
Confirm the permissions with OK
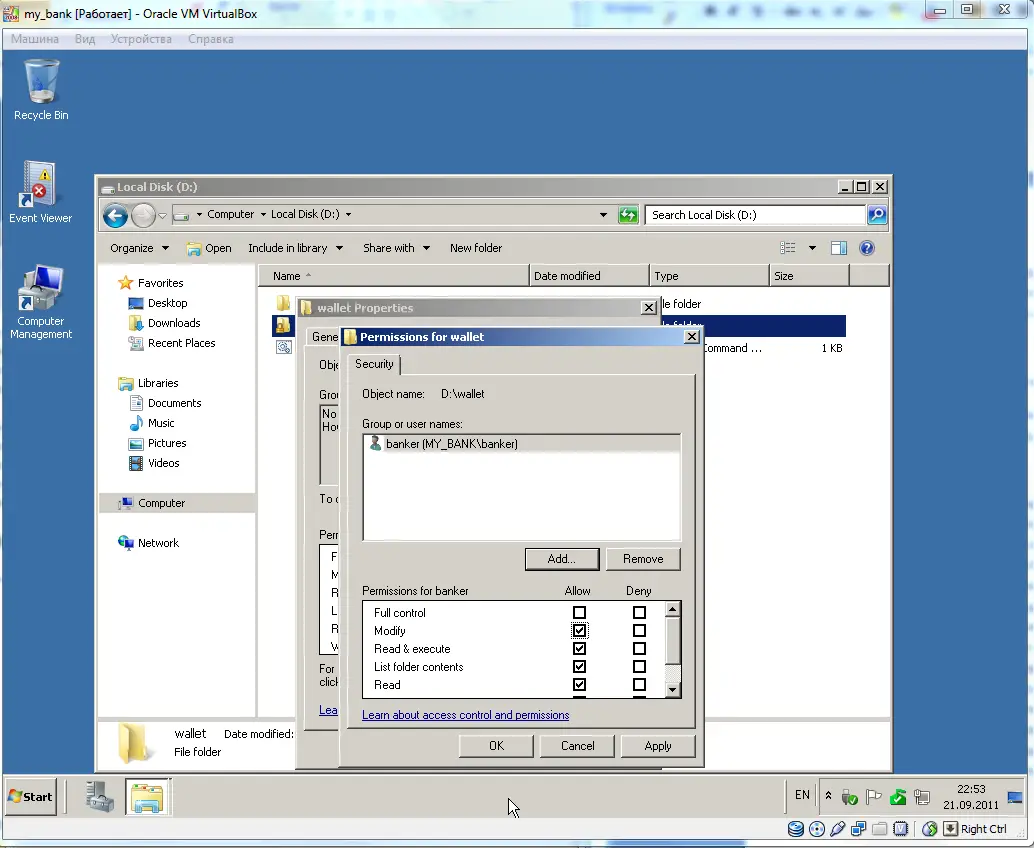(496, 746)
